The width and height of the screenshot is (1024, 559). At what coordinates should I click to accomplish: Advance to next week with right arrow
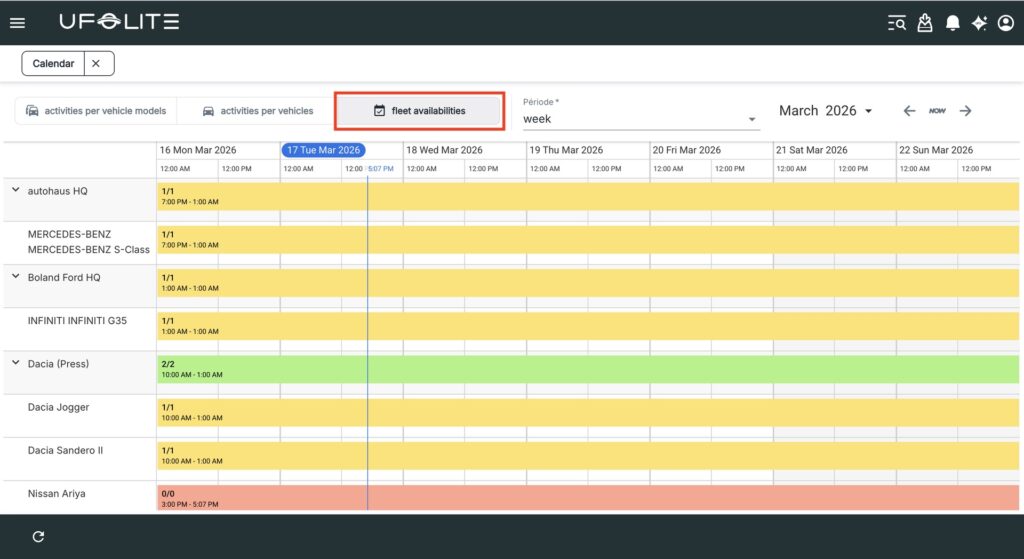point(965,111)
